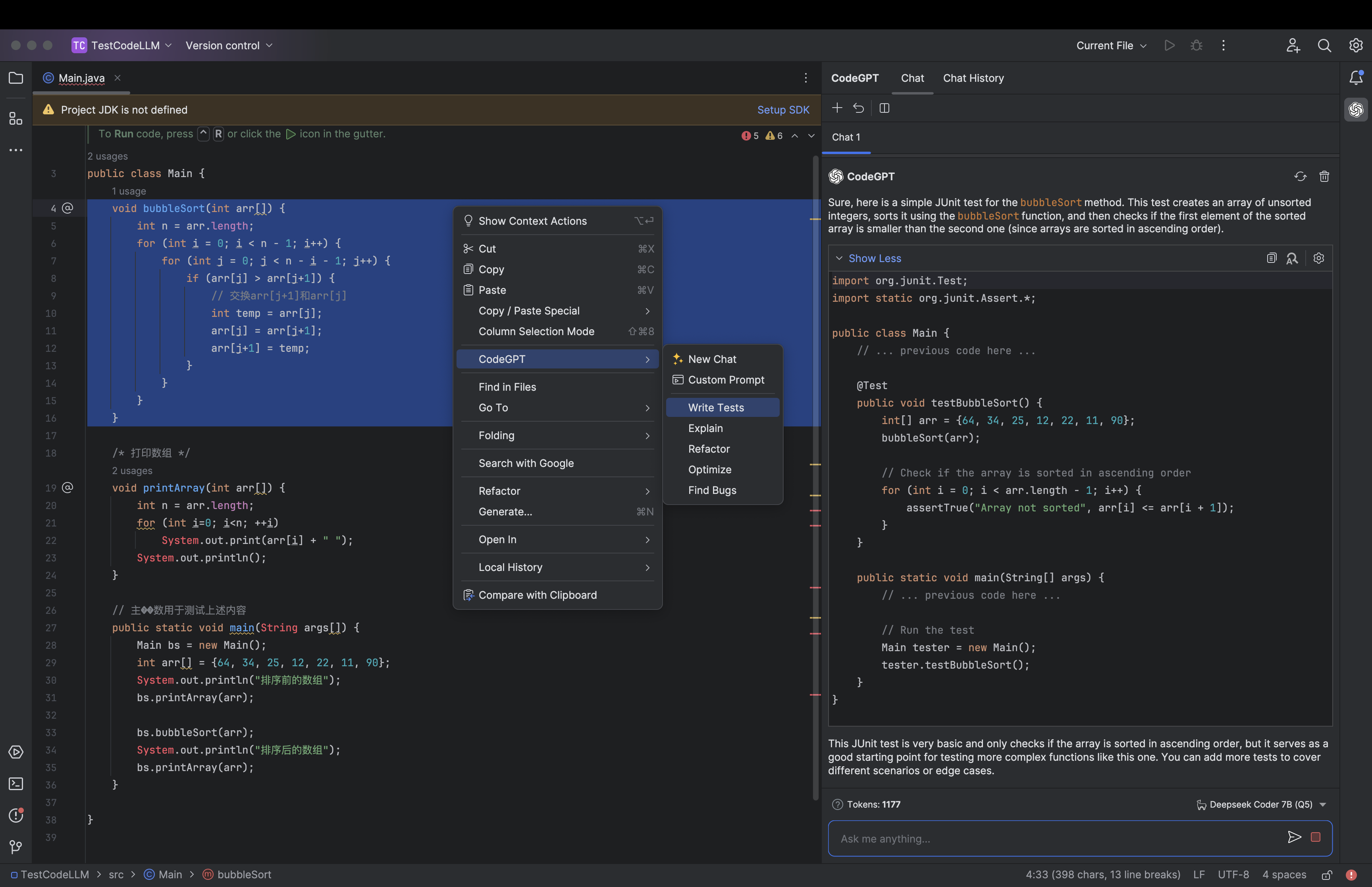The height and width of the screenshot is (887, 1372).
Task: Reload the CodeGPT response
Action: tap(1300, 177)
